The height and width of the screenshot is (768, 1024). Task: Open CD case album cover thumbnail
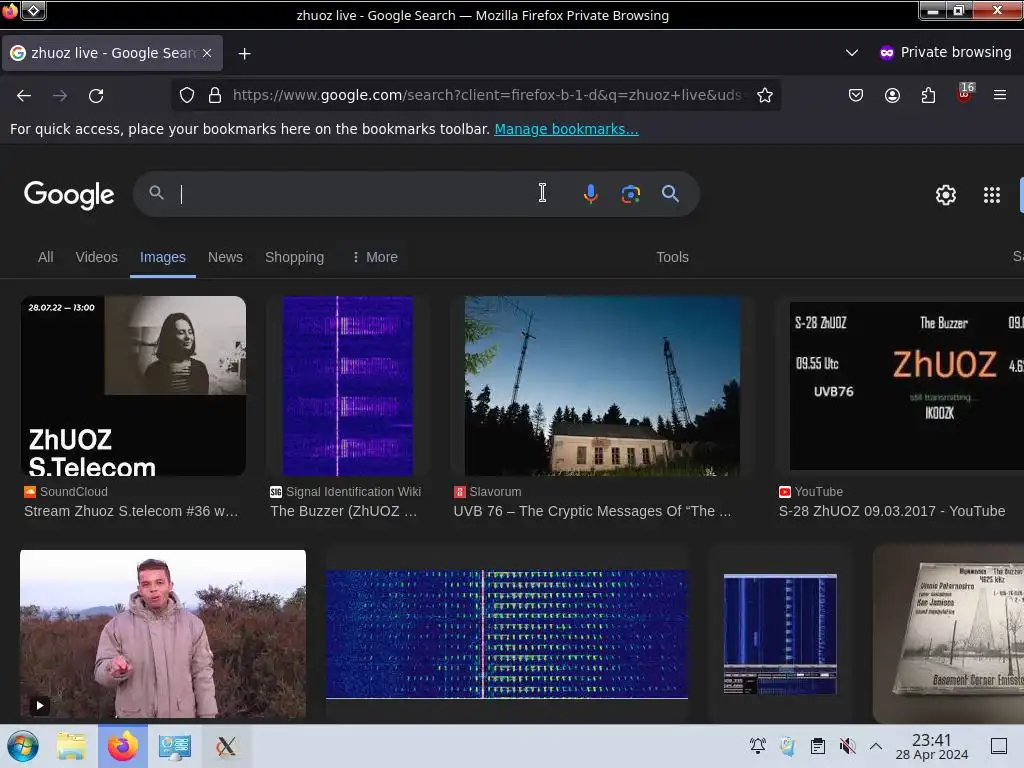pos(949,634)
